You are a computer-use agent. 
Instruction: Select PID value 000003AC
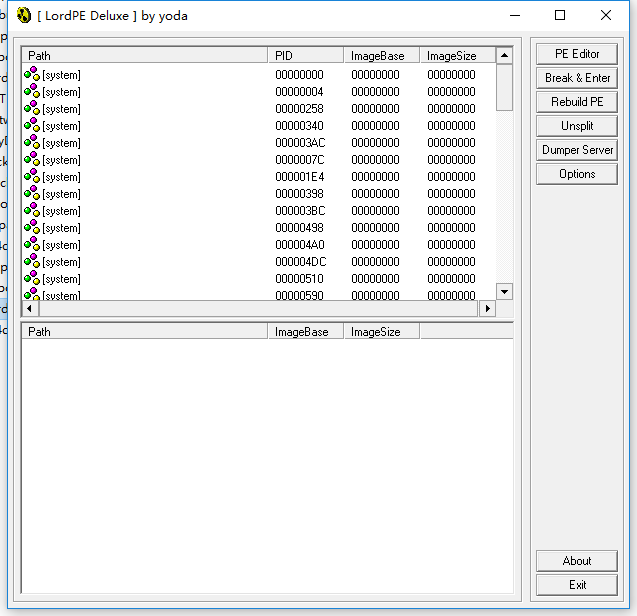(x=300, y=143)
